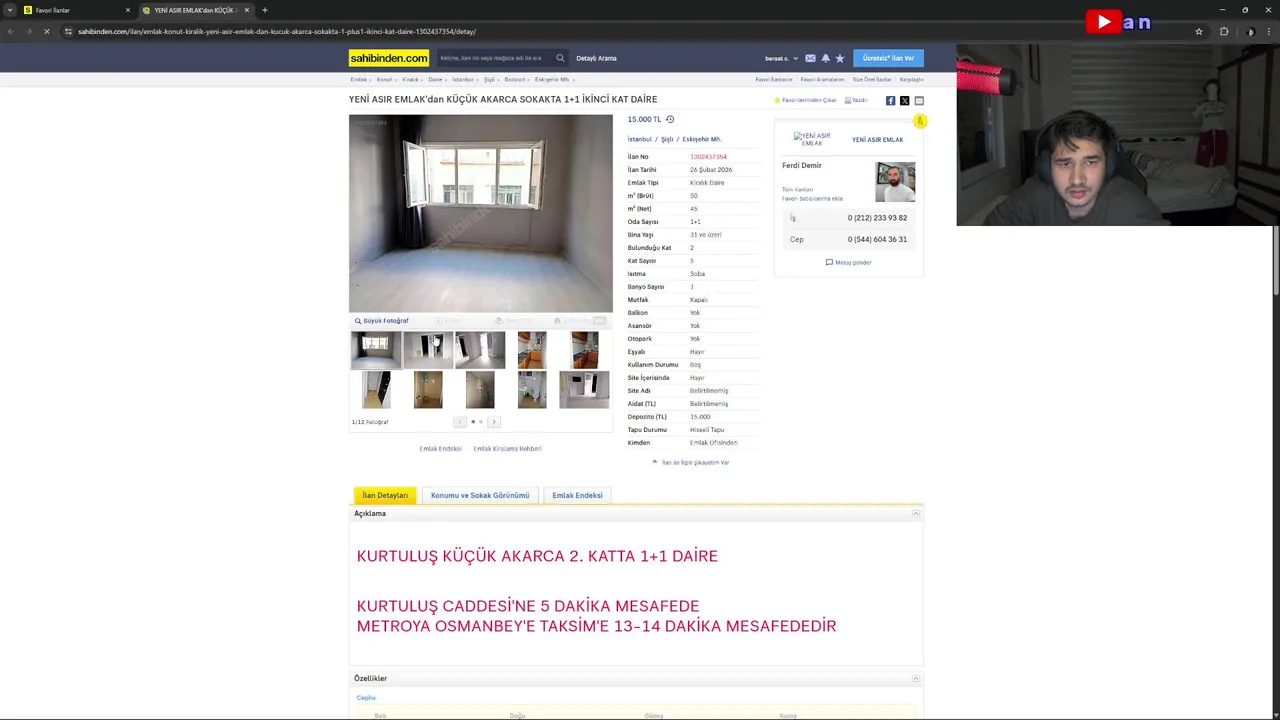
Task: Click Eskişehir Mh. in listing location
Action: click(x=702, y=139)
